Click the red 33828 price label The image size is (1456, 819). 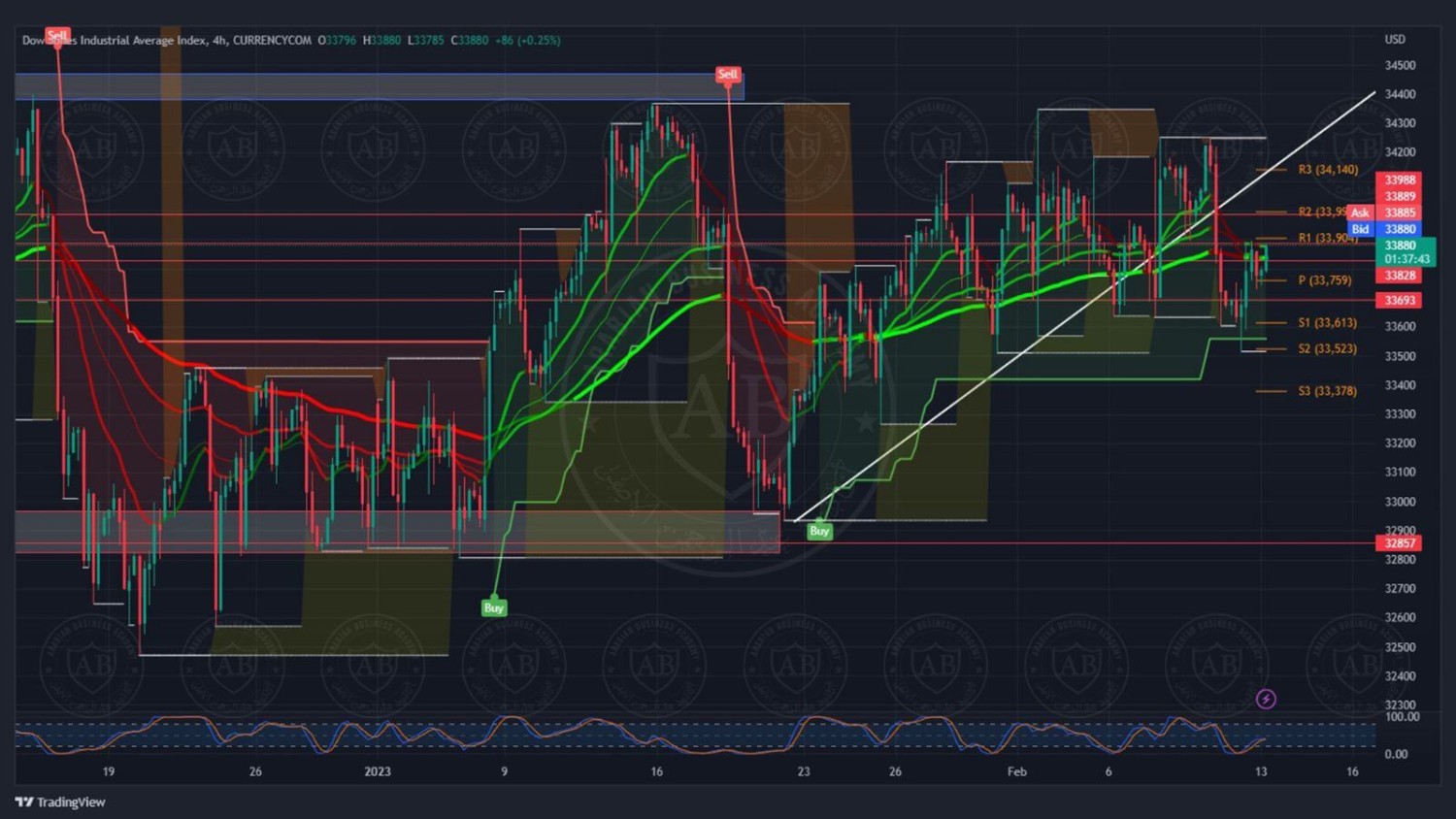coord(1400,276)
